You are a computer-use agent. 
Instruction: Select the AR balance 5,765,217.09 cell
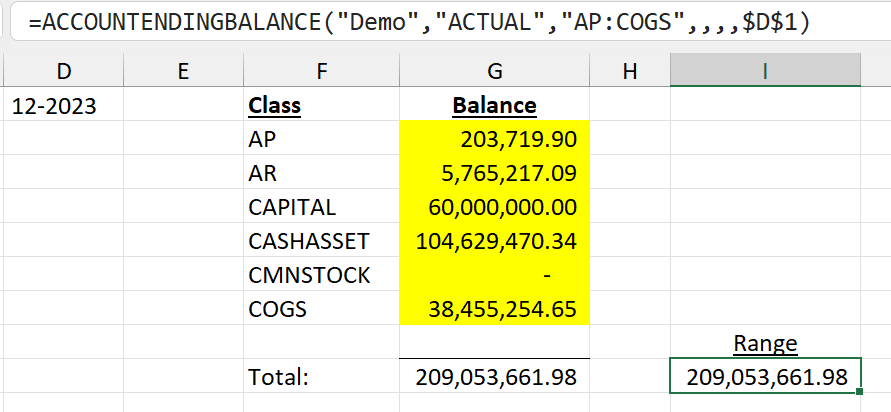(x=494, y=172)
